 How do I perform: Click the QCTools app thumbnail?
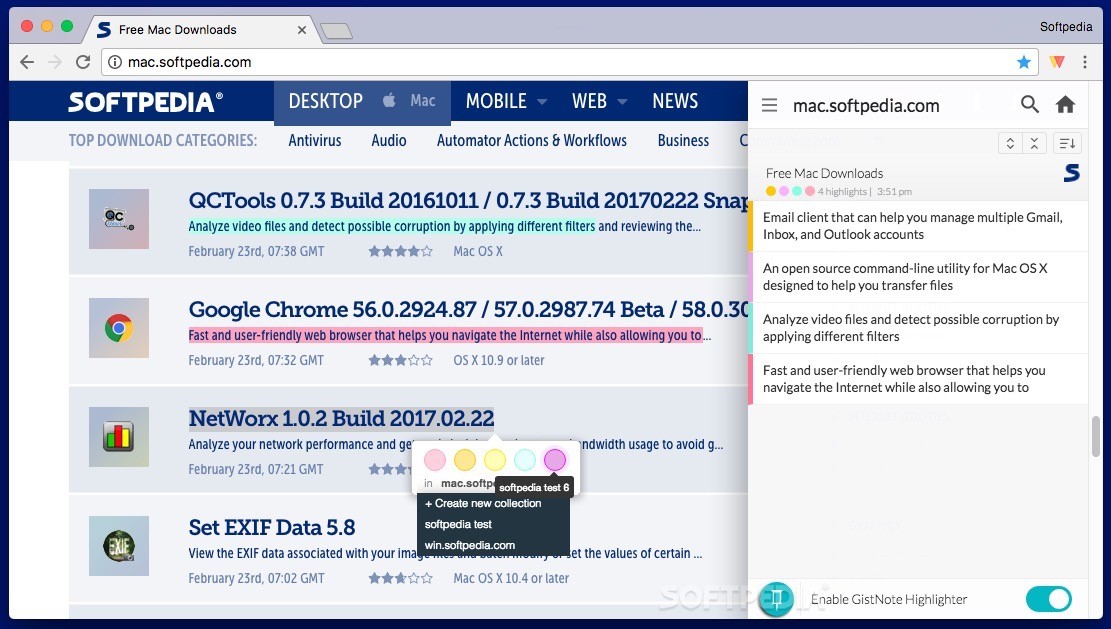(119, 219)
